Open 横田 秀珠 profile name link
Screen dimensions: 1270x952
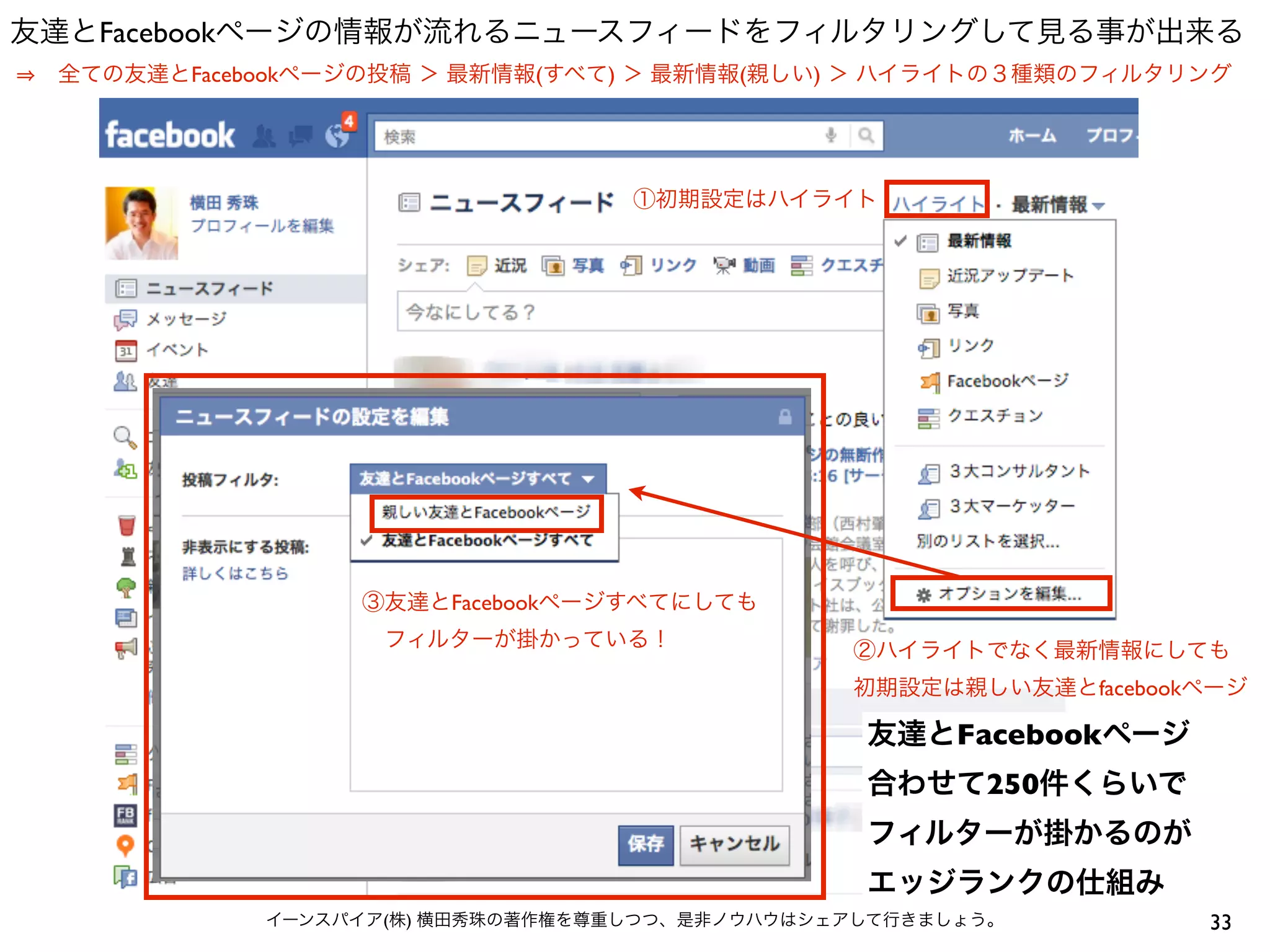tap(224, 202)
